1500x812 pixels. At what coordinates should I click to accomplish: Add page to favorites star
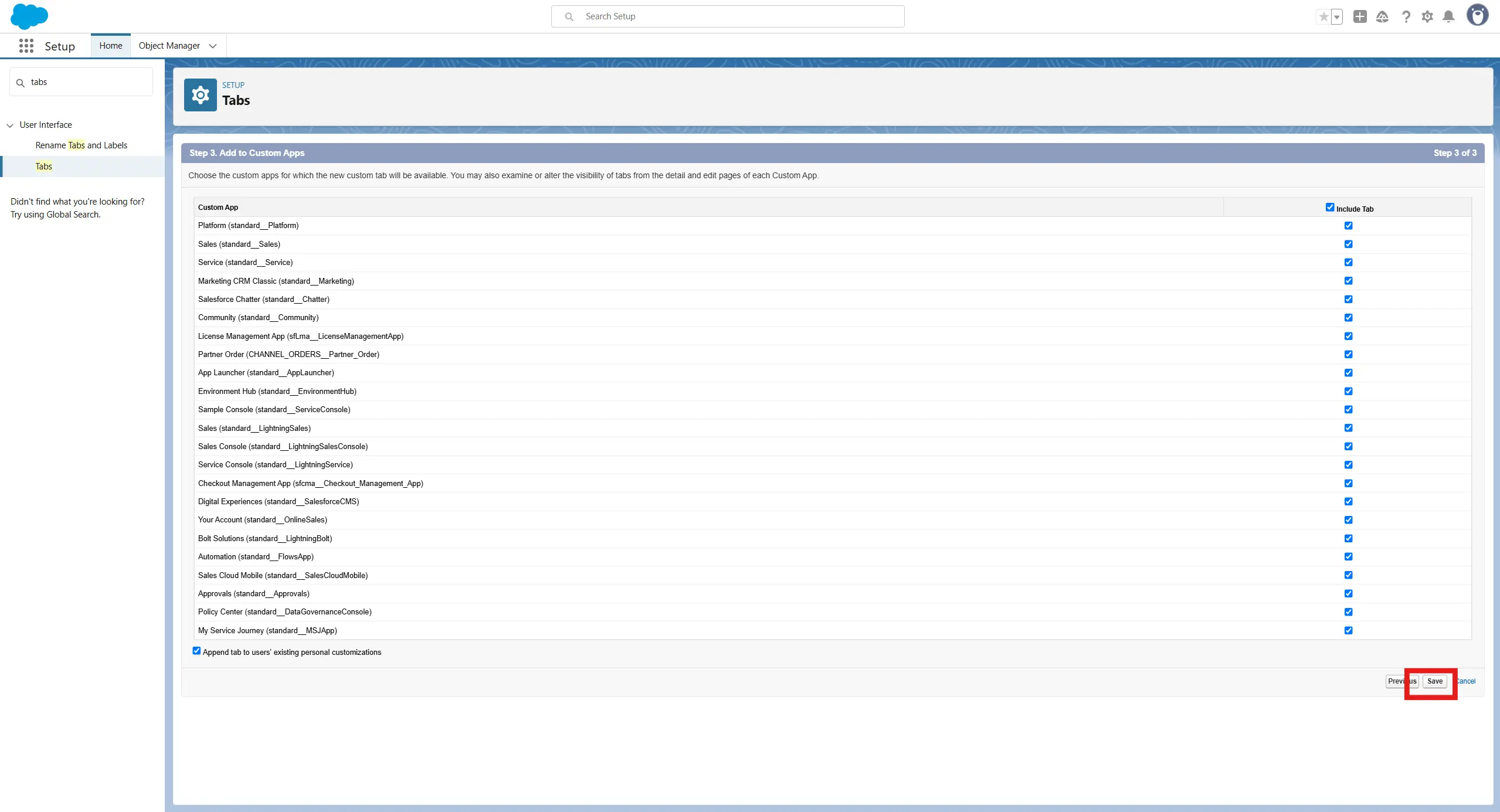[x=1323, y=17]
